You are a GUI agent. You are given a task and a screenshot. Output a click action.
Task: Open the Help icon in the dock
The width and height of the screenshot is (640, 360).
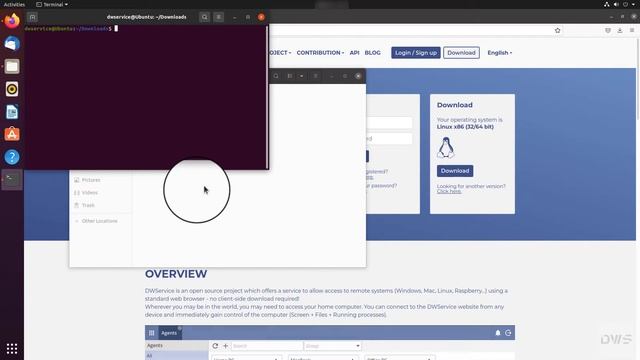[12, 157]
